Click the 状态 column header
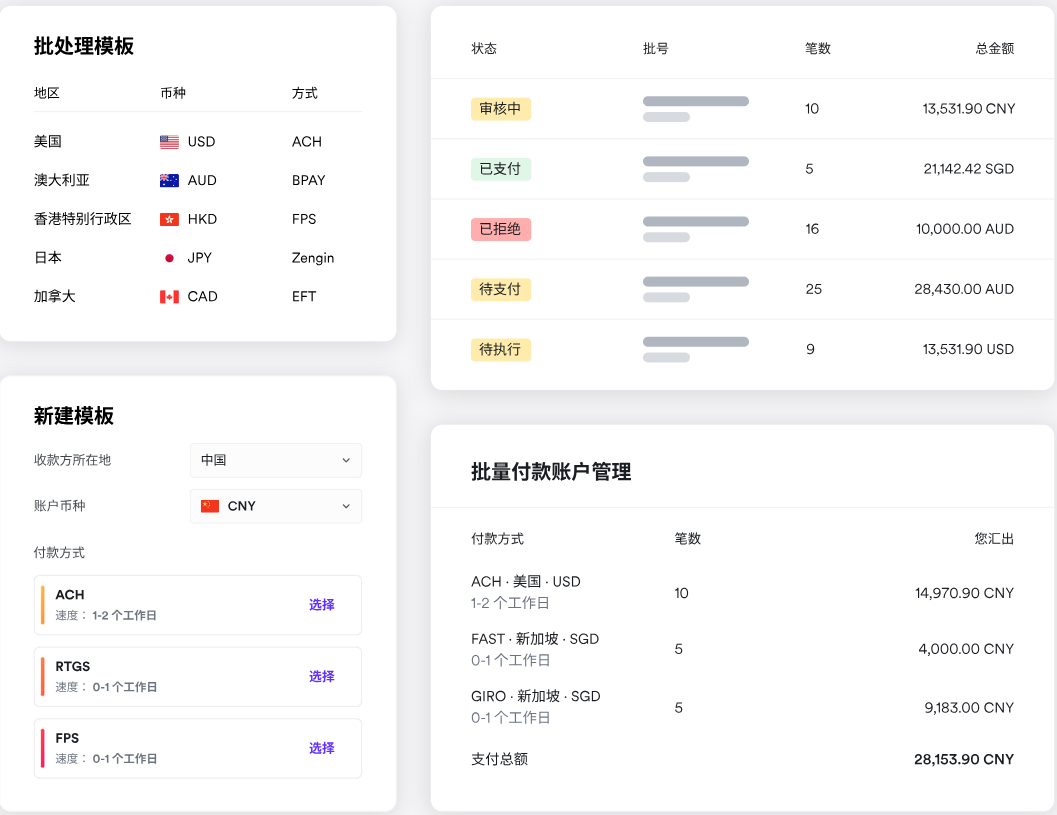This screenshot has width=1057, height=815. [484, 49]
